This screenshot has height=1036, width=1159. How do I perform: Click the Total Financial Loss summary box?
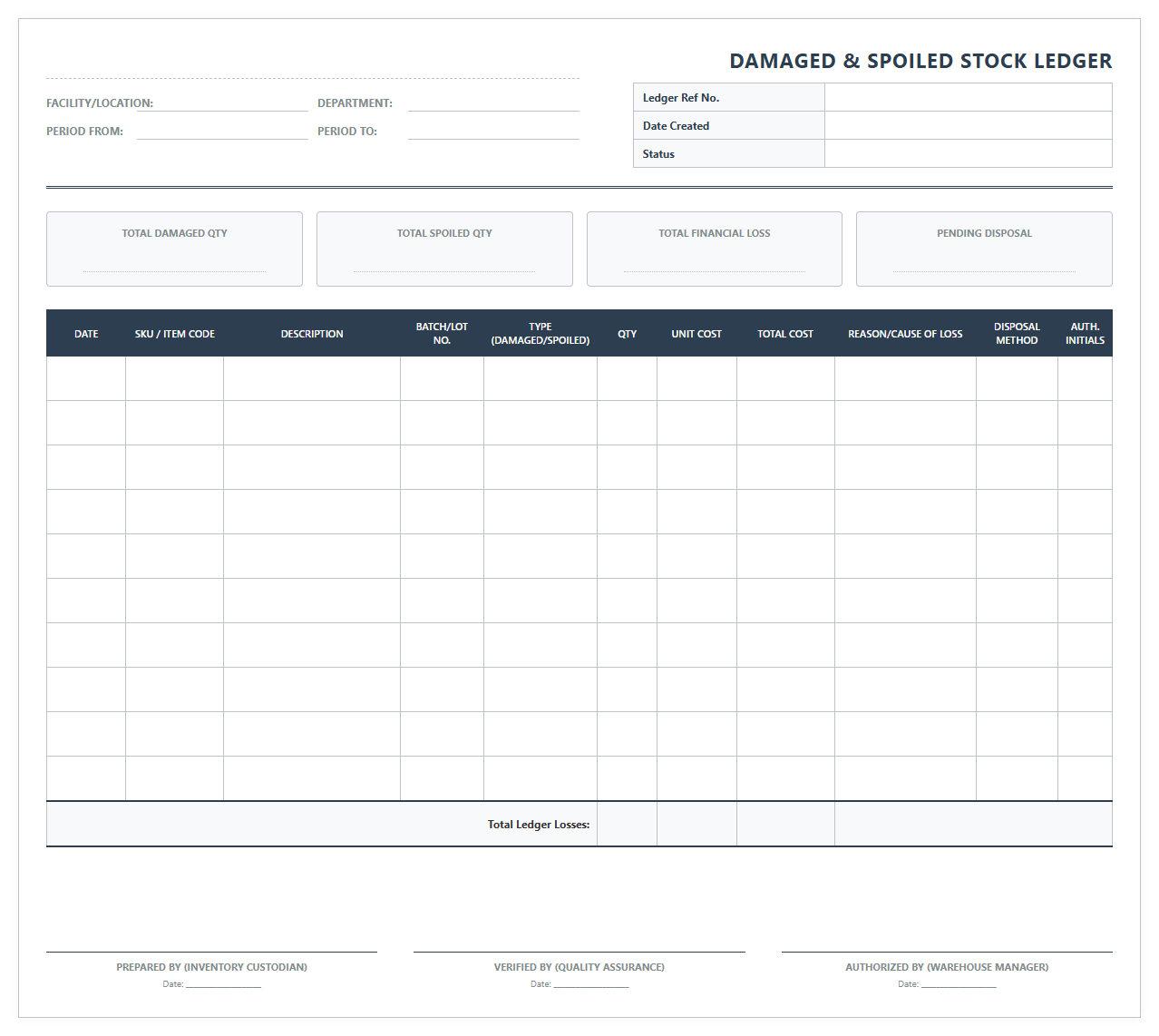[x=715, y=249]
